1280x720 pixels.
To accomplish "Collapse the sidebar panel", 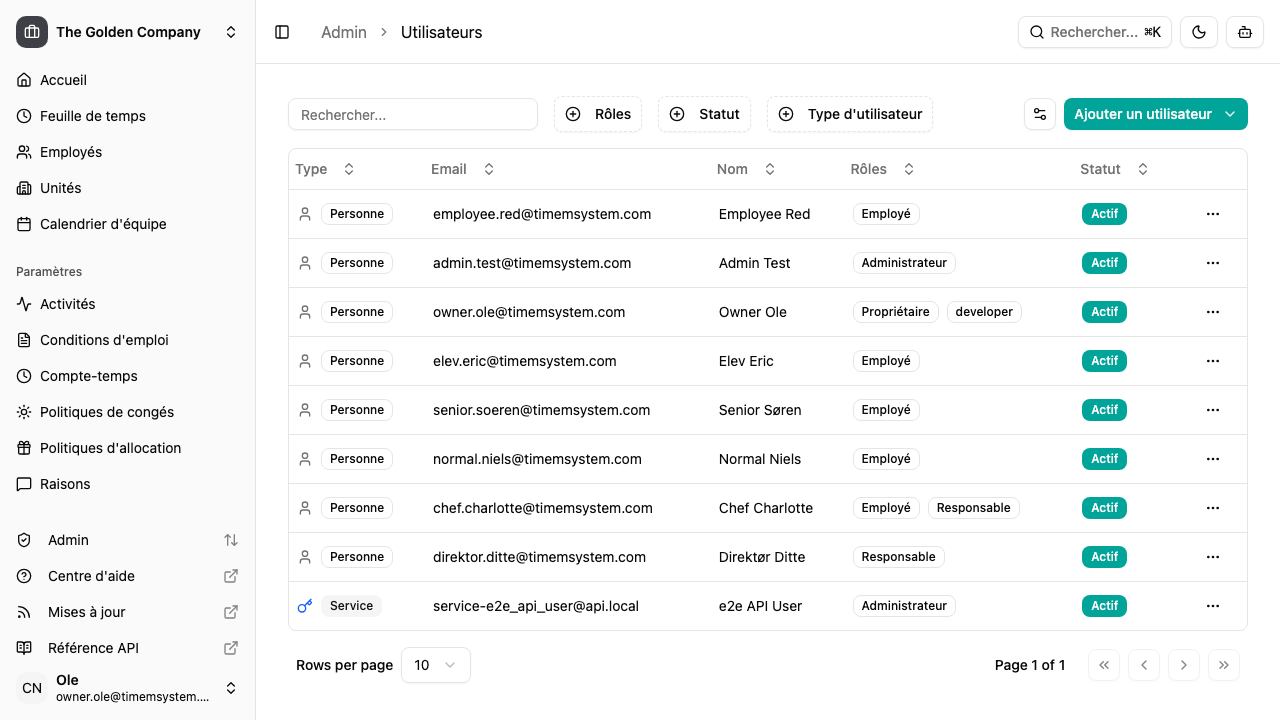I will [x=282, y=32].
